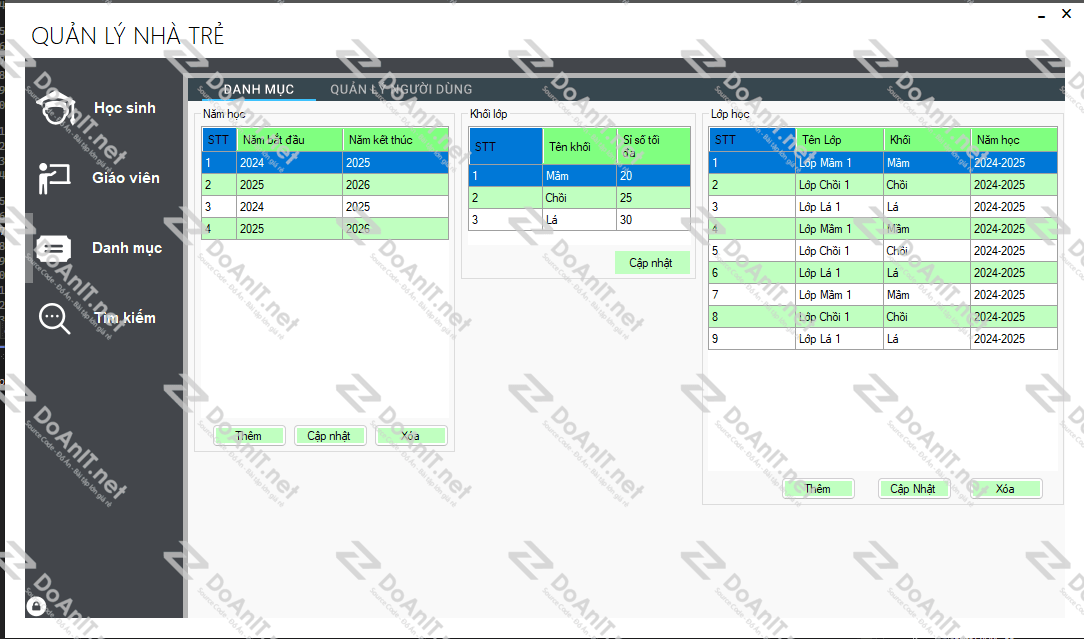Select Lớp học row 3 Lớp Lá 1
This screenshot has height=639, width=1084.
[x=883, y=207]
